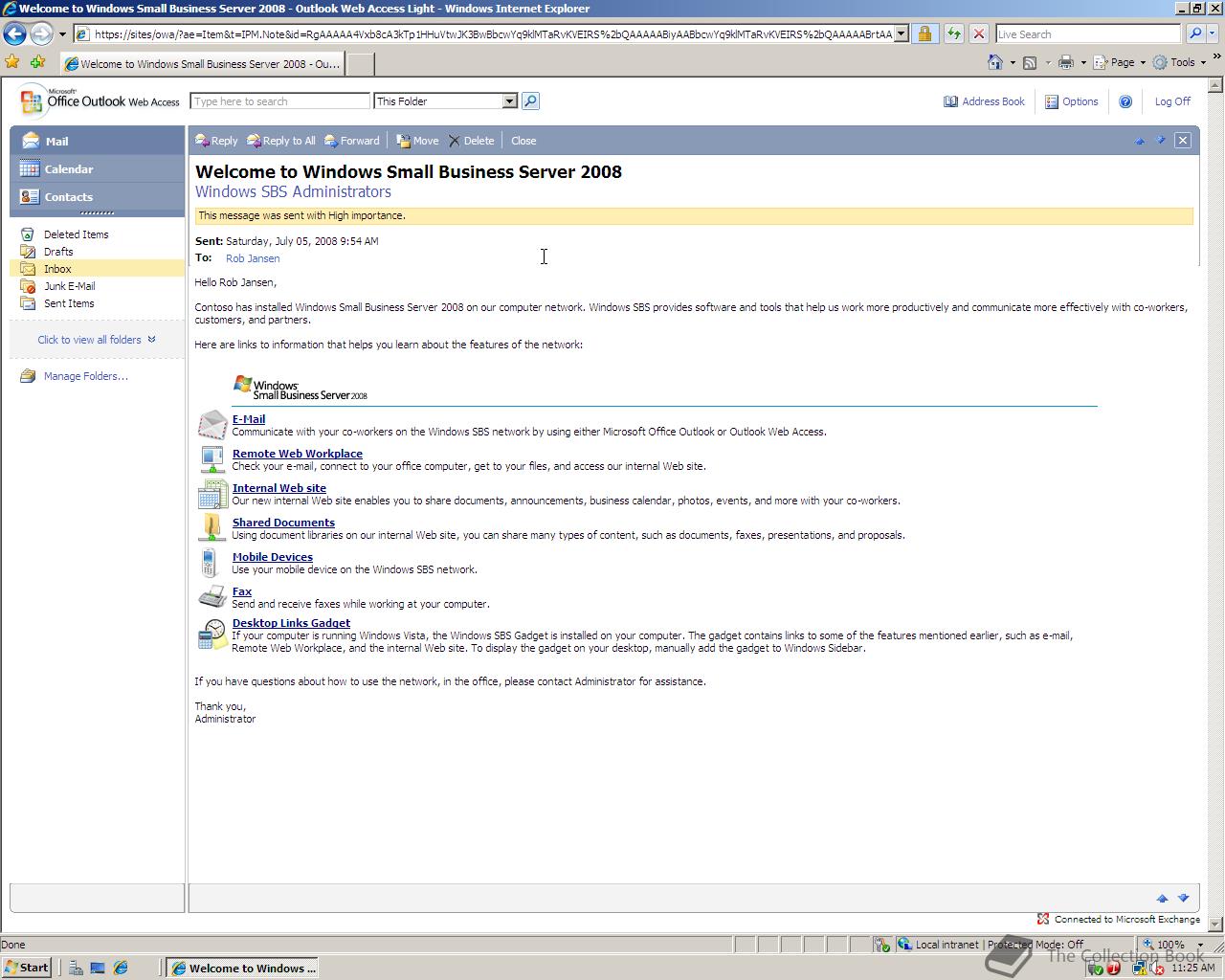Click Log Off
1225x980 pixels.
pyautogui.click(x=1172, y=101)
